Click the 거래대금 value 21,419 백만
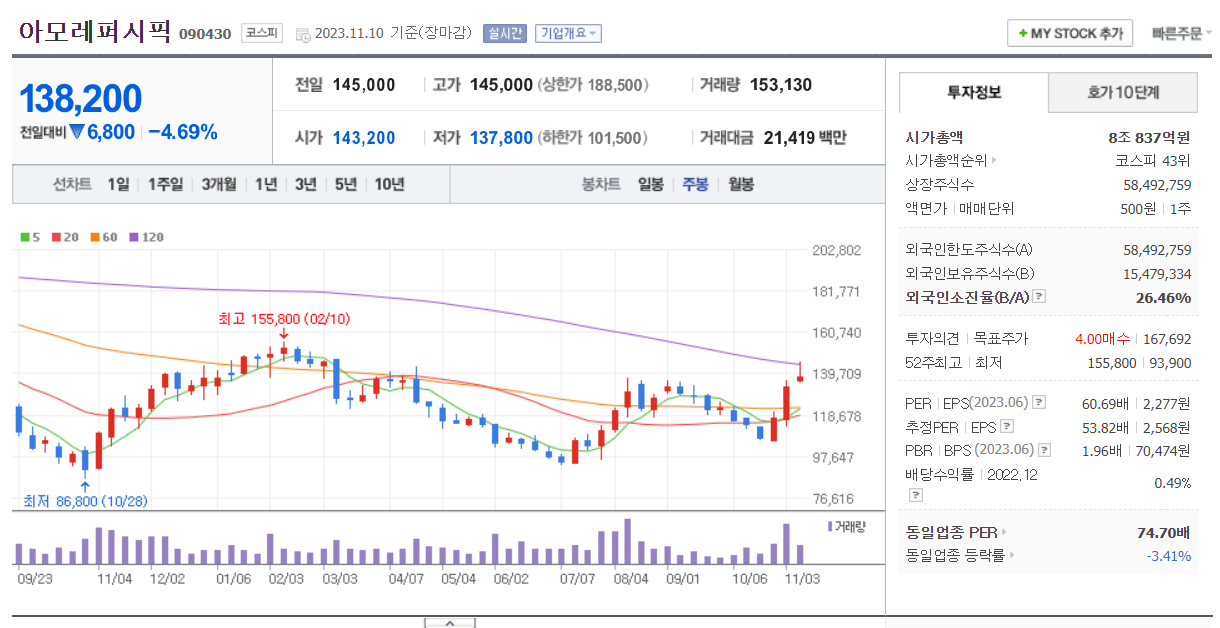The width and height of the screenshot is (1220, 628). coord(805,138)
